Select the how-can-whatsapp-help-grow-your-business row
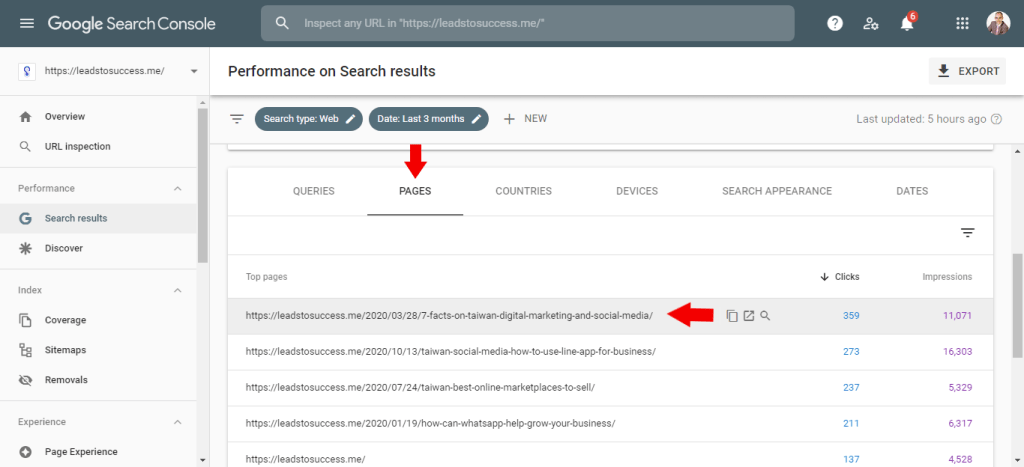 610,423
